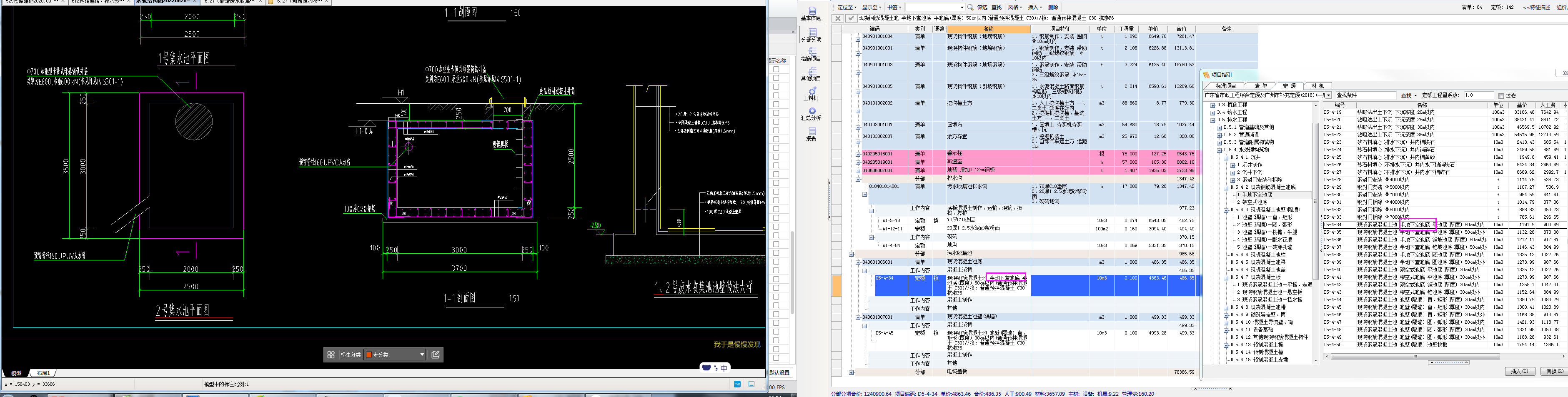The height and width of the screenshot is (397, 1568).
Task: Click the formula bar text starting with 现浇钢筋混凝土池
Action: tap(986, 18)
